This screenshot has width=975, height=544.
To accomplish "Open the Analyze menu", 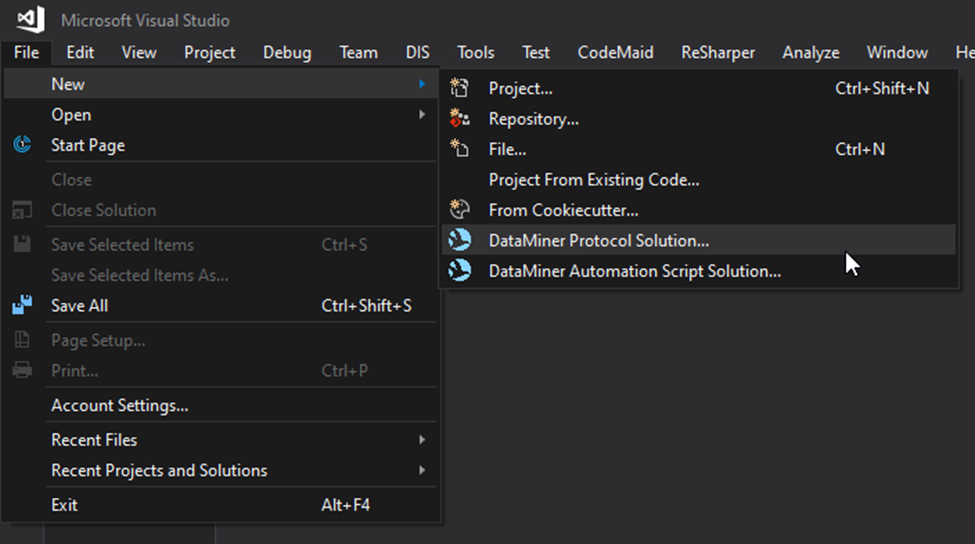I will [811, 52].
